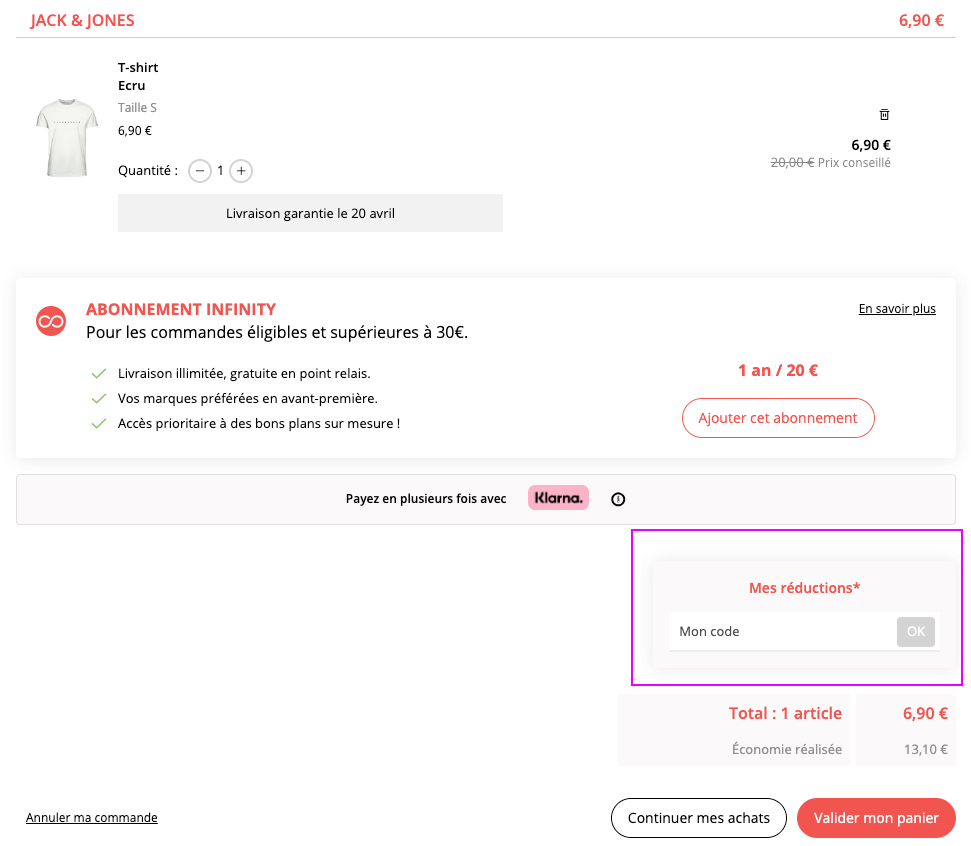The image size is (971, 846).
Task: Open Klarna payment info icon
Action: [x=618, y=499]
